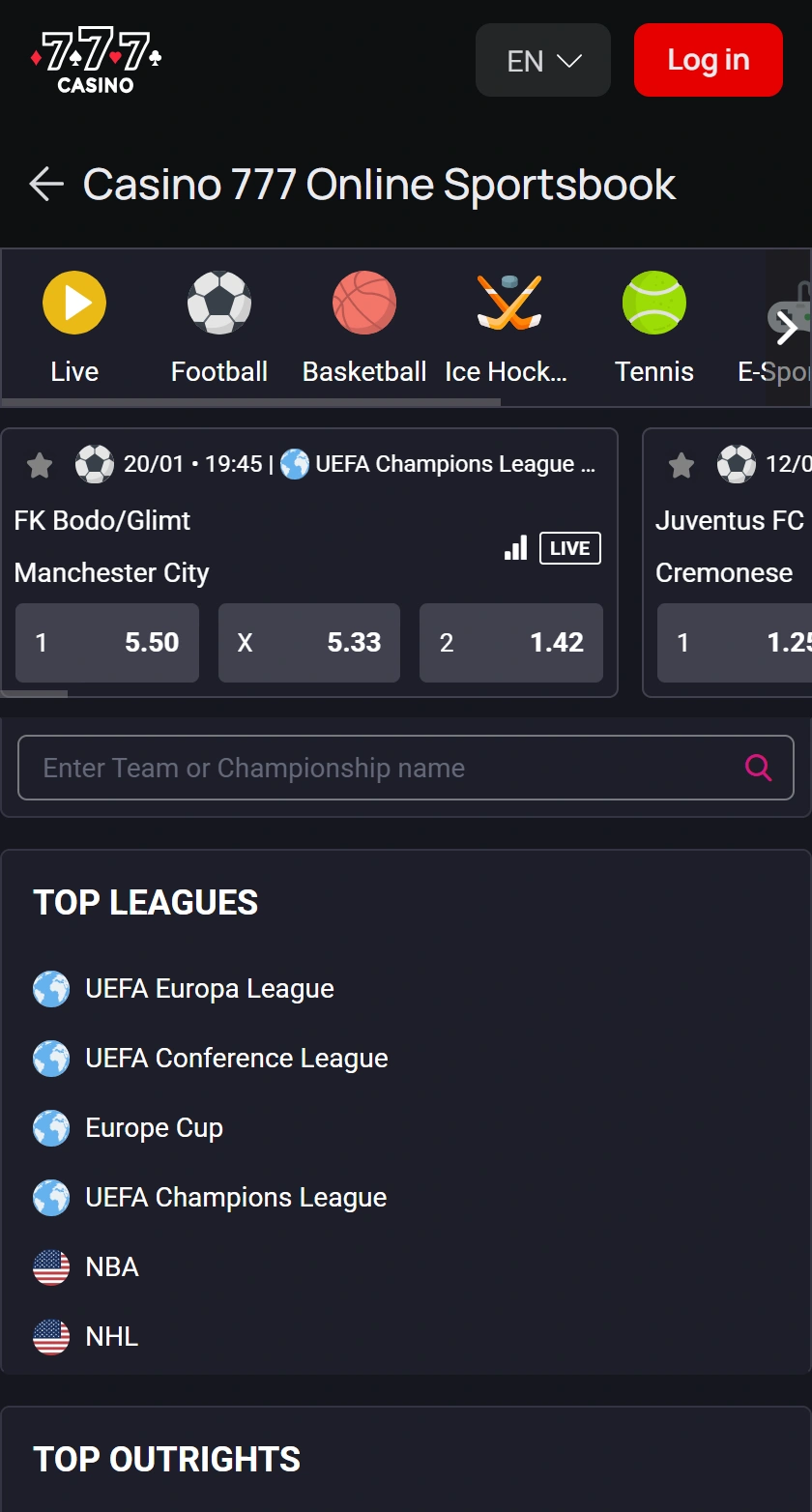Bet on Manchester City win at 1.42
812x1512 pixels.
(510, 643)
